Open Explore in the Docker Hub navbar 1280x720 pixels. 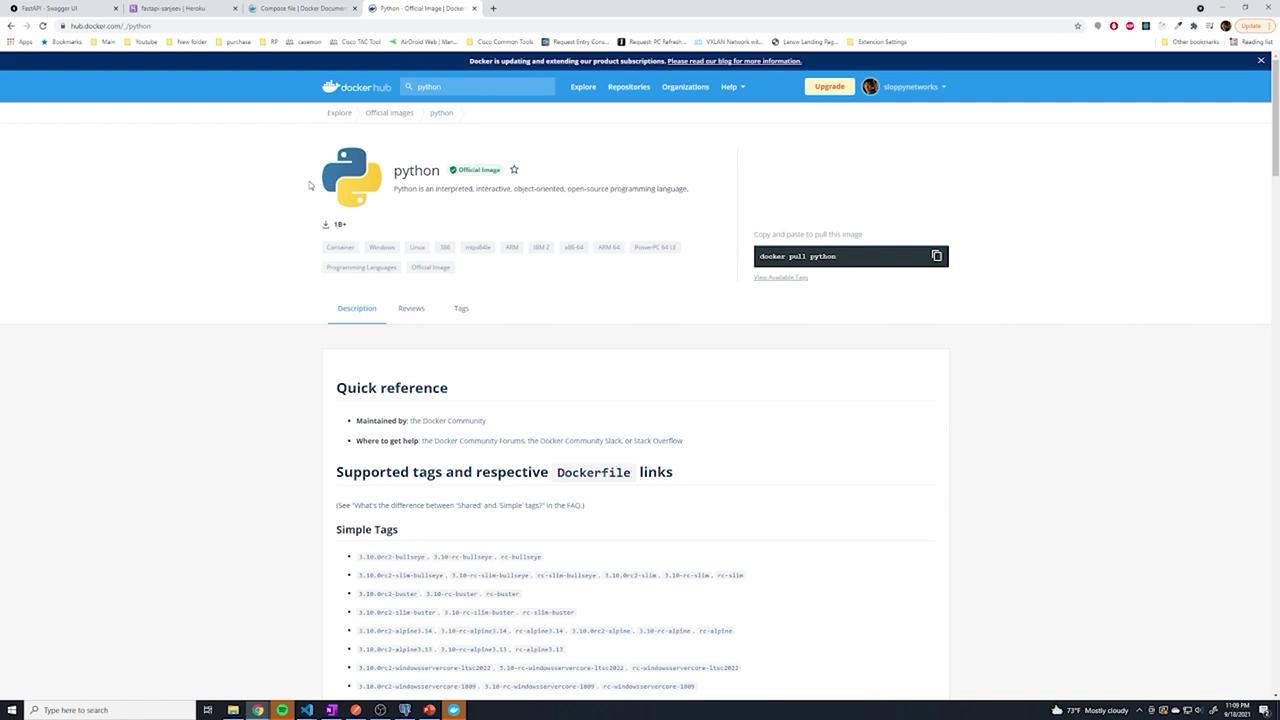[583, 87]
